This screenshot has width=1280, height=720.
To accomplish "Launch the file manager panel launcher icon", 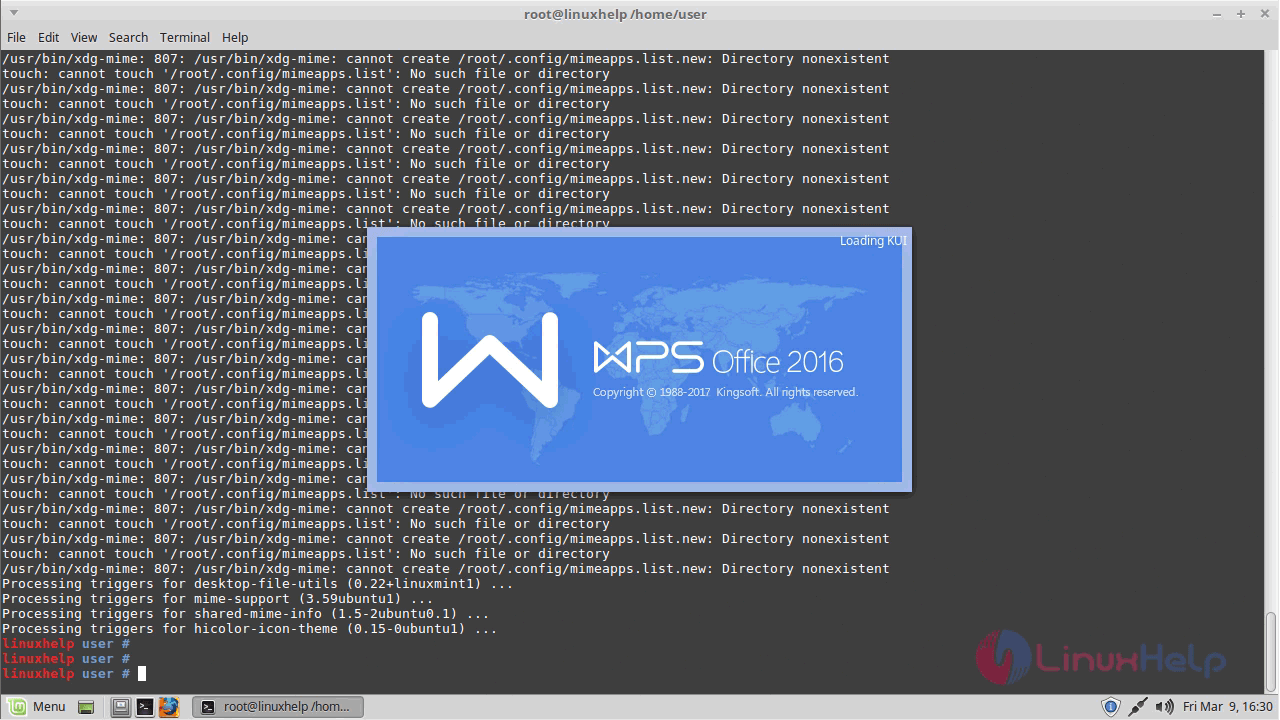I will click(x=121, y=707).
